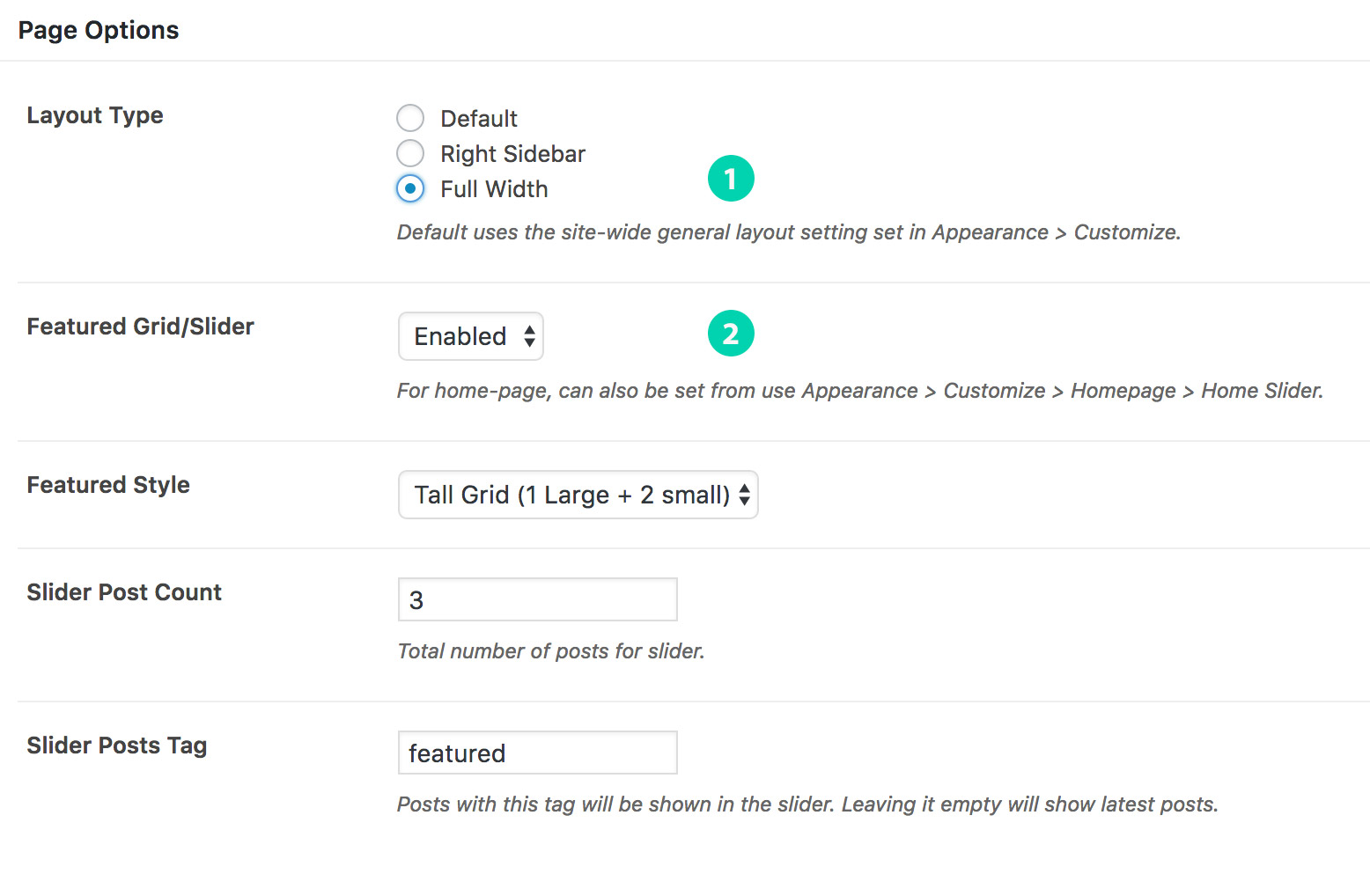Select the Full Width radio button
The height and width of the screenshot is (896, 1370).
[x=410, y=188]
